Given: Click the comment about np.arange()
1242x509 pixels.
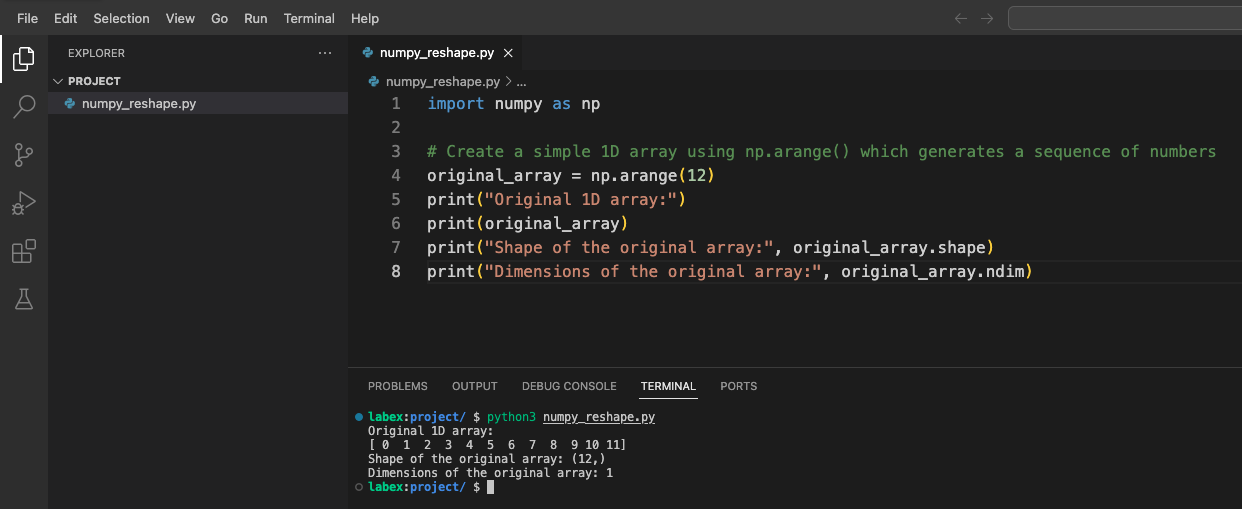Looking at the screenshot, I should [821, 151].
